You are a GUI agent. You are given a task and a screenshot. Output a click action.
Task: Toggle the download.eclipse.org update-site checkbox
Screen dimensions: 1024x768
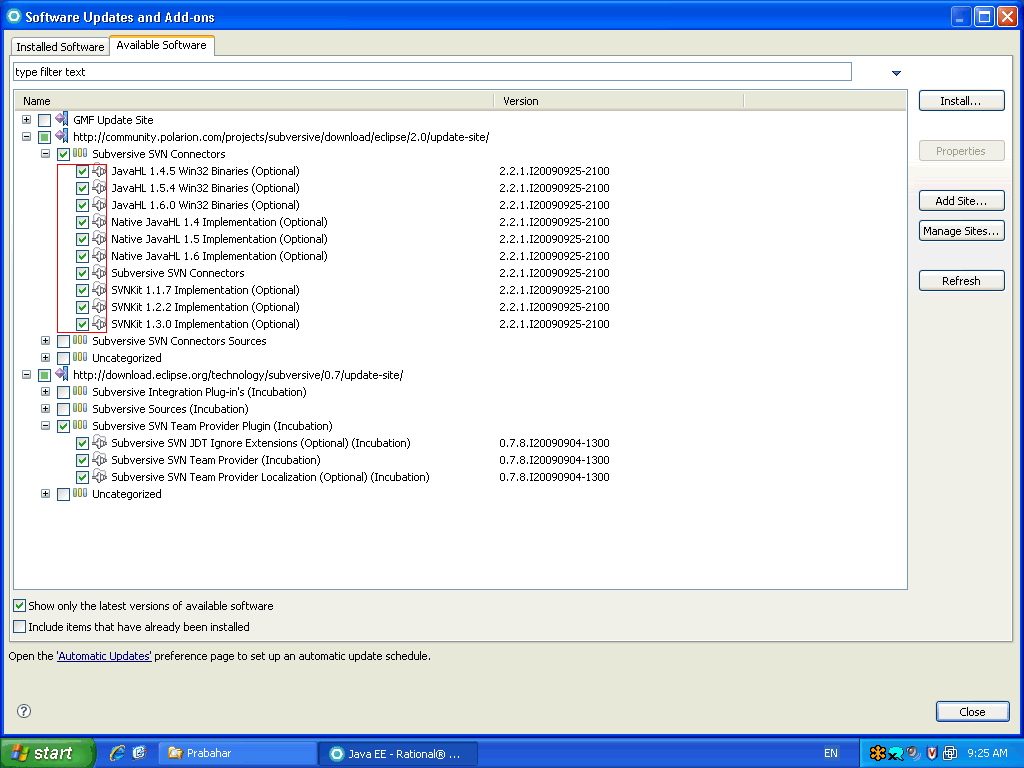click(44, 375)
